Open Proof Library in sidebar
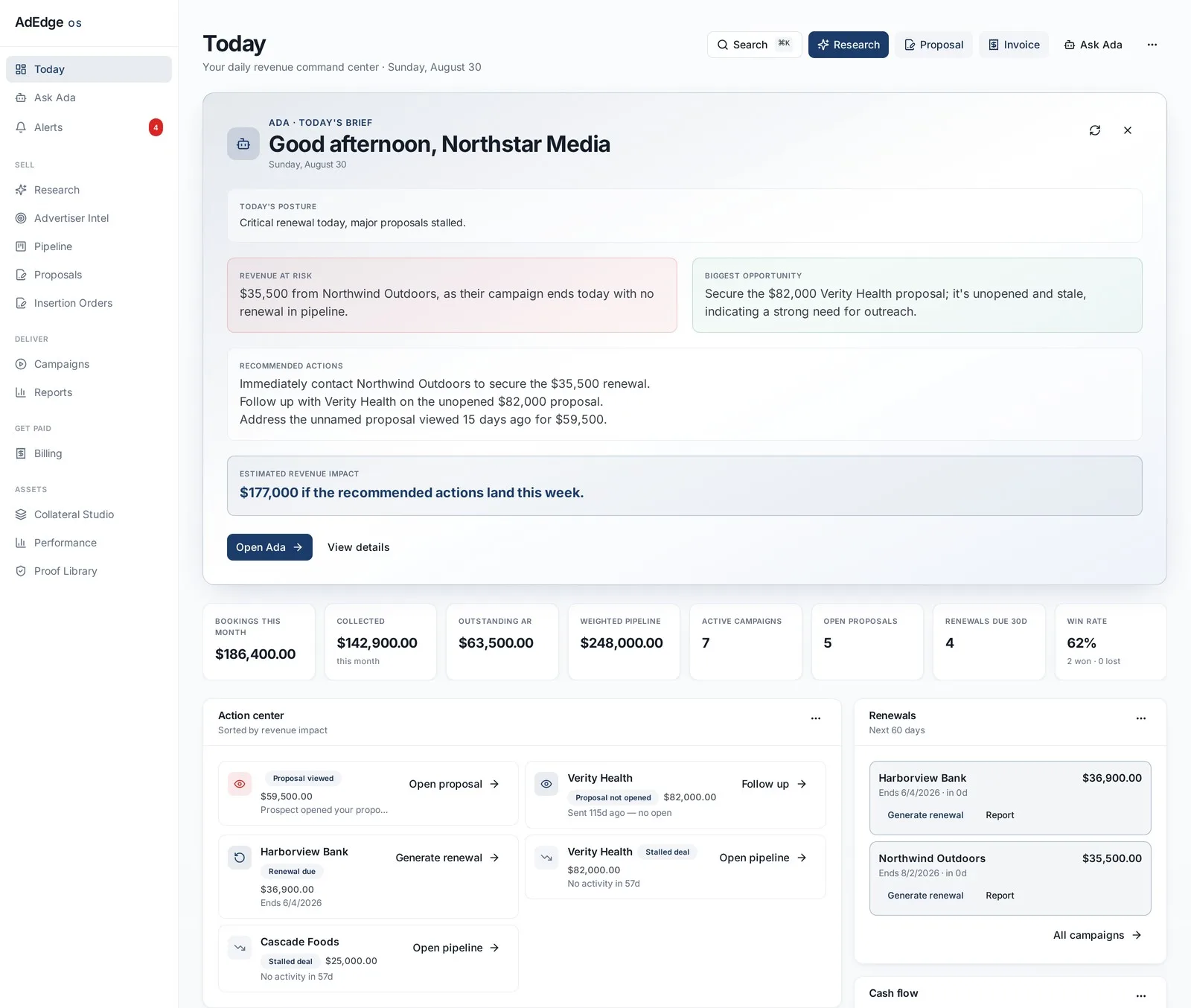 tap(89, 571)
